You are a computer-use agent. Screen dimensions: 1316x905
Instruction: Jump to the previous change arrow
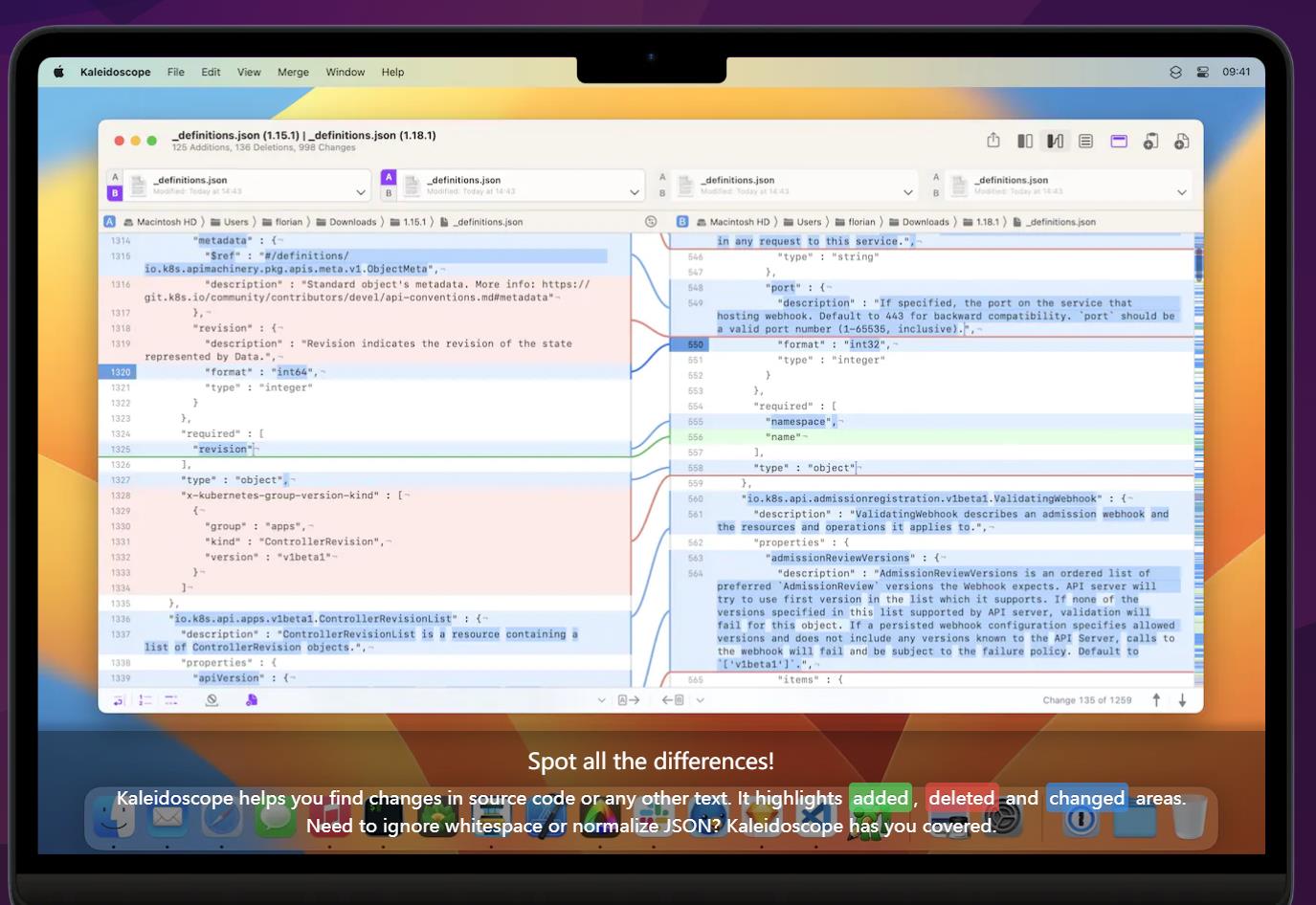coord(1156,700)
